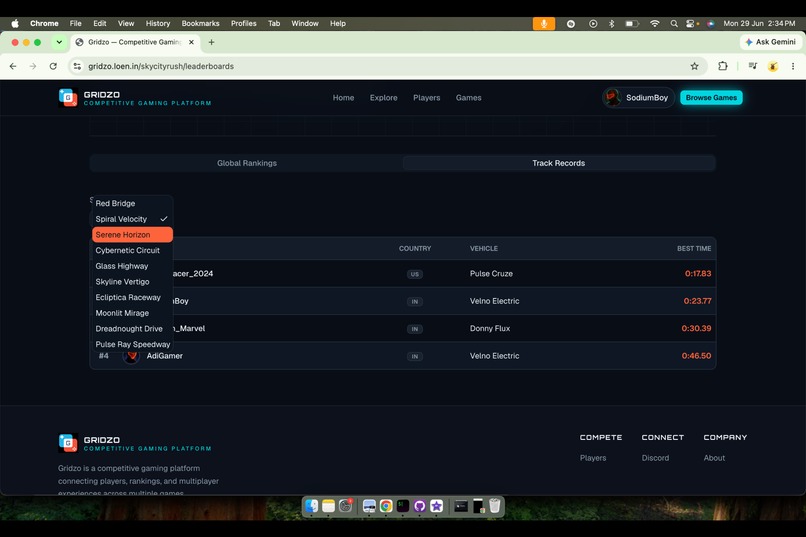Open the Apple menu
Viewport: 806px width, 537px height.
click(15, 24)
